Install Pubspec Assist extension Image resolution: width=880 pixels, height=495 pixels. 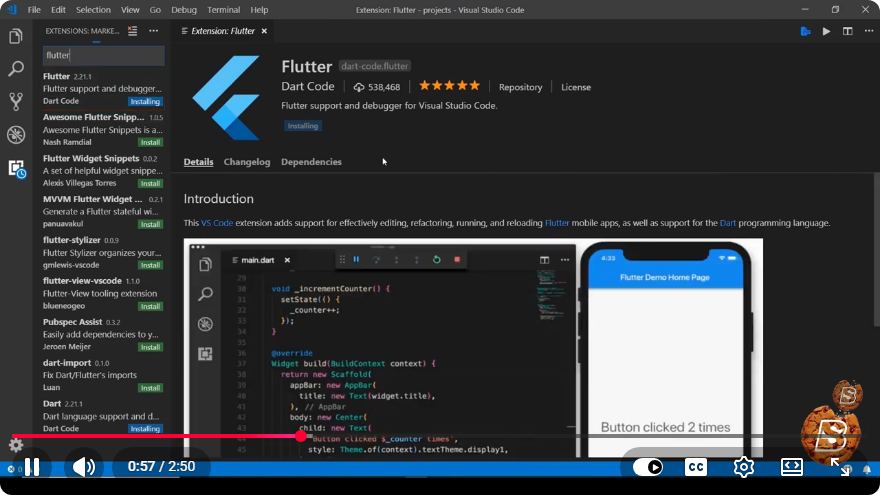pyautogui.click(x=150, y=347)
